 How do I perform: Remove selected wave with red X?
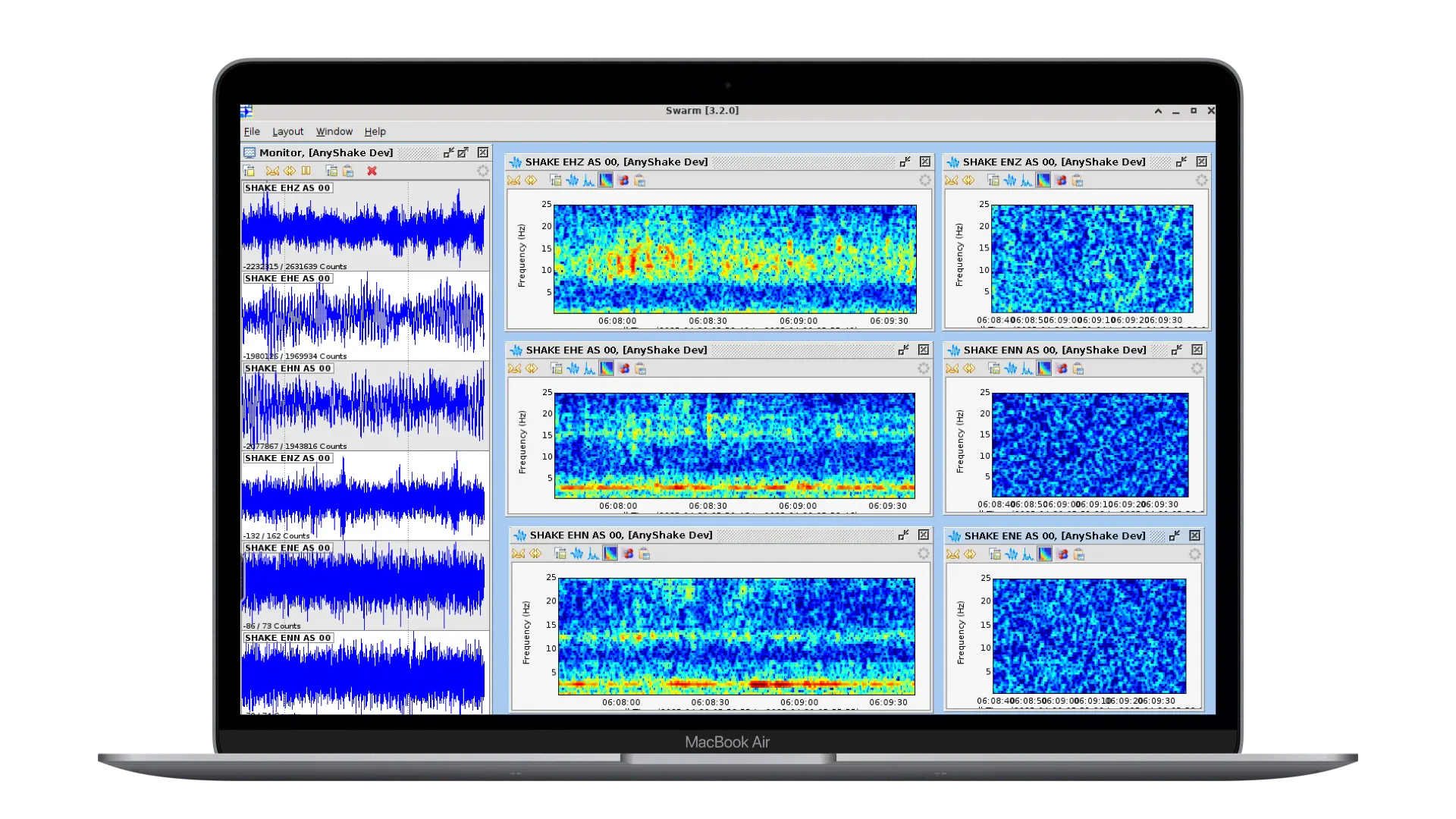372,171
